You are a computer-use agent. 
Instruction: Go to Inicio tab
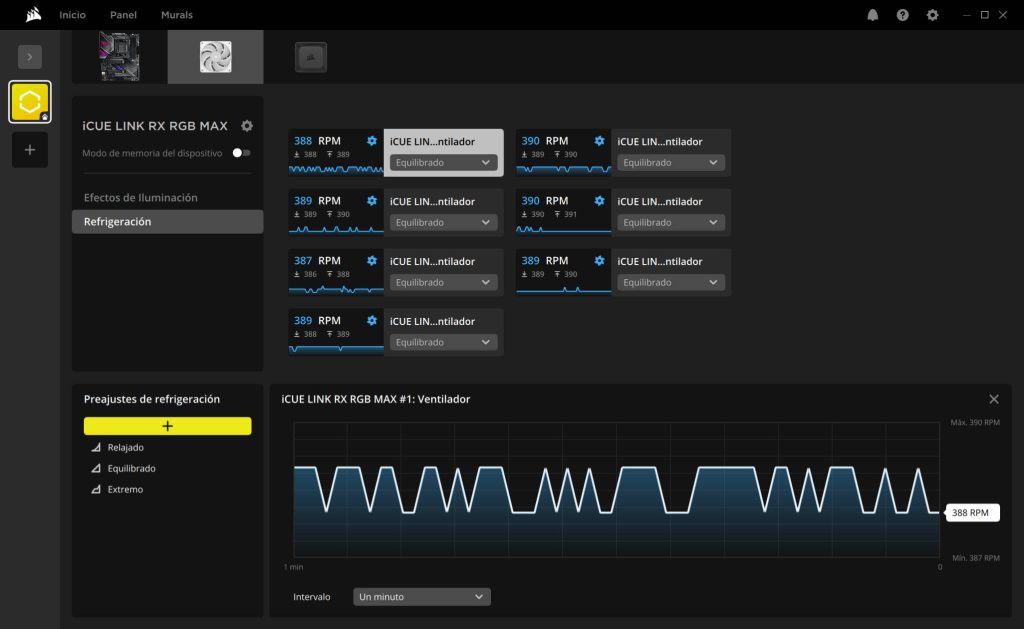(x=72, y=14)
